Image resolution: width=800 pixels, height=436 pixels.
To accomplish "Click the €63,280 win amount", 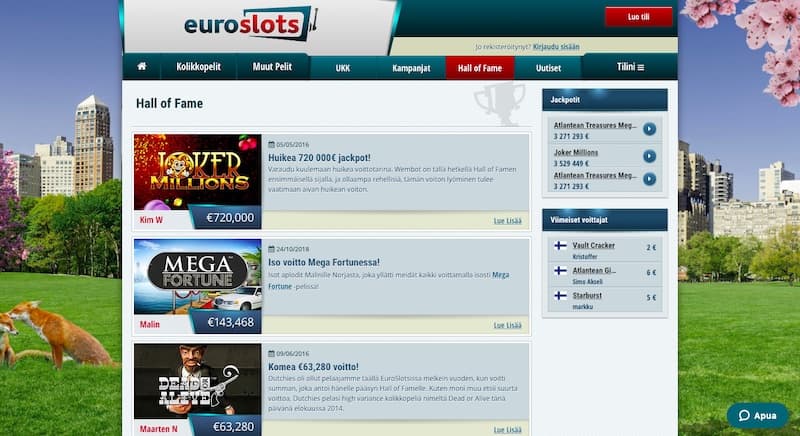I will coord(233,427).
